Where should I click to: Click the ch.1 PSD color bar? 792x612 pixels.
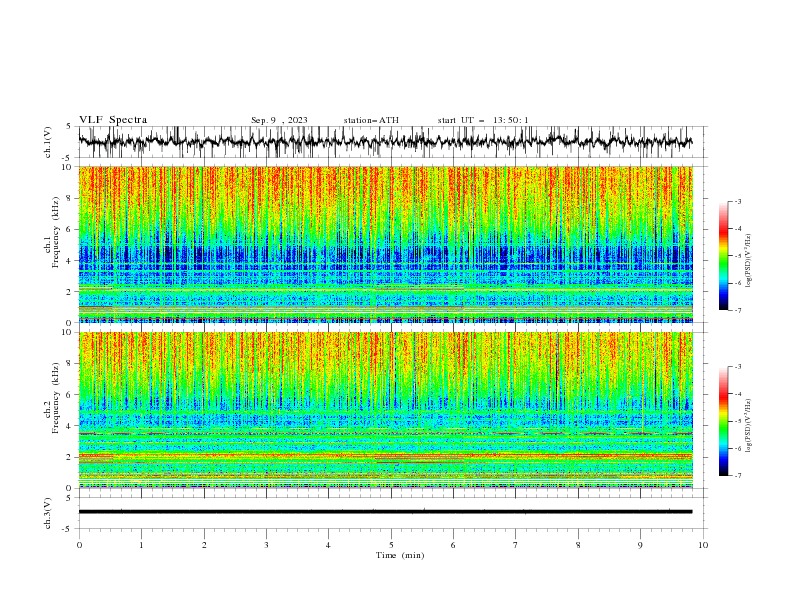pyautogui.click(x=723, y=256)
